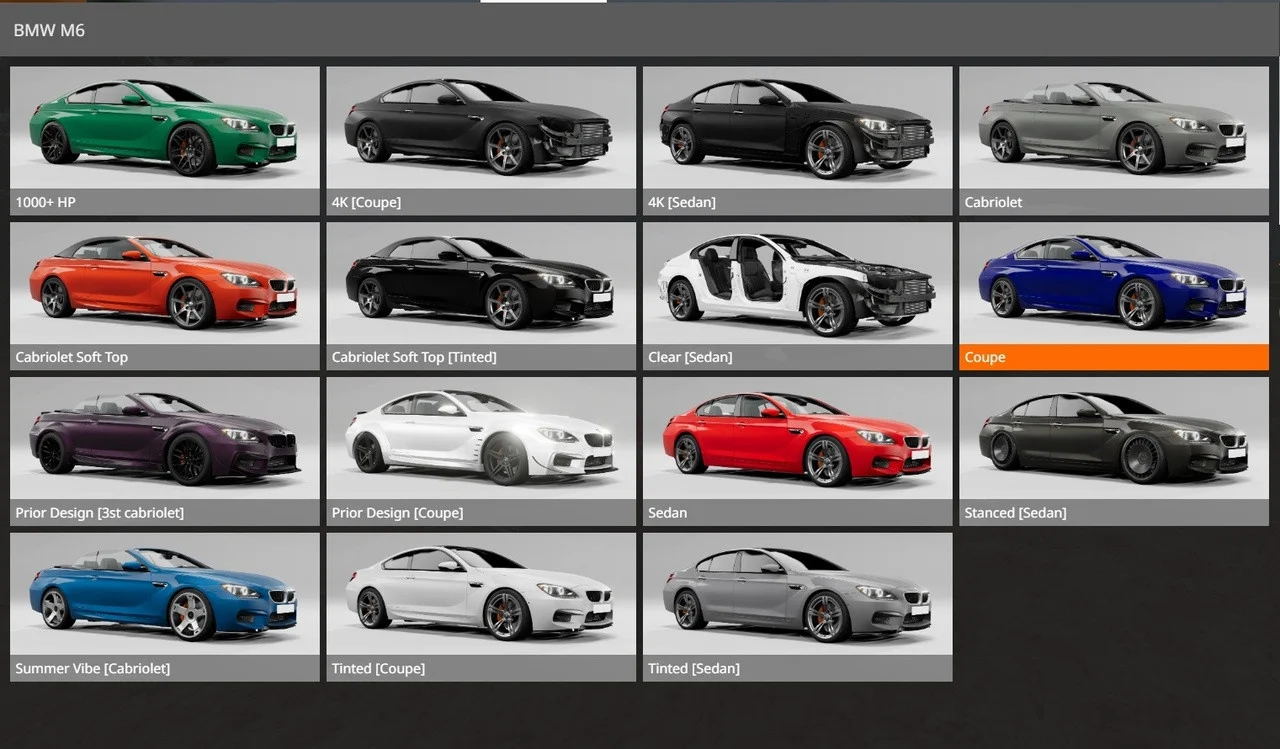This screenshot has width=1280, height=749.
Task: Select the purple Prior Design cabriolet
Action: 164,438
